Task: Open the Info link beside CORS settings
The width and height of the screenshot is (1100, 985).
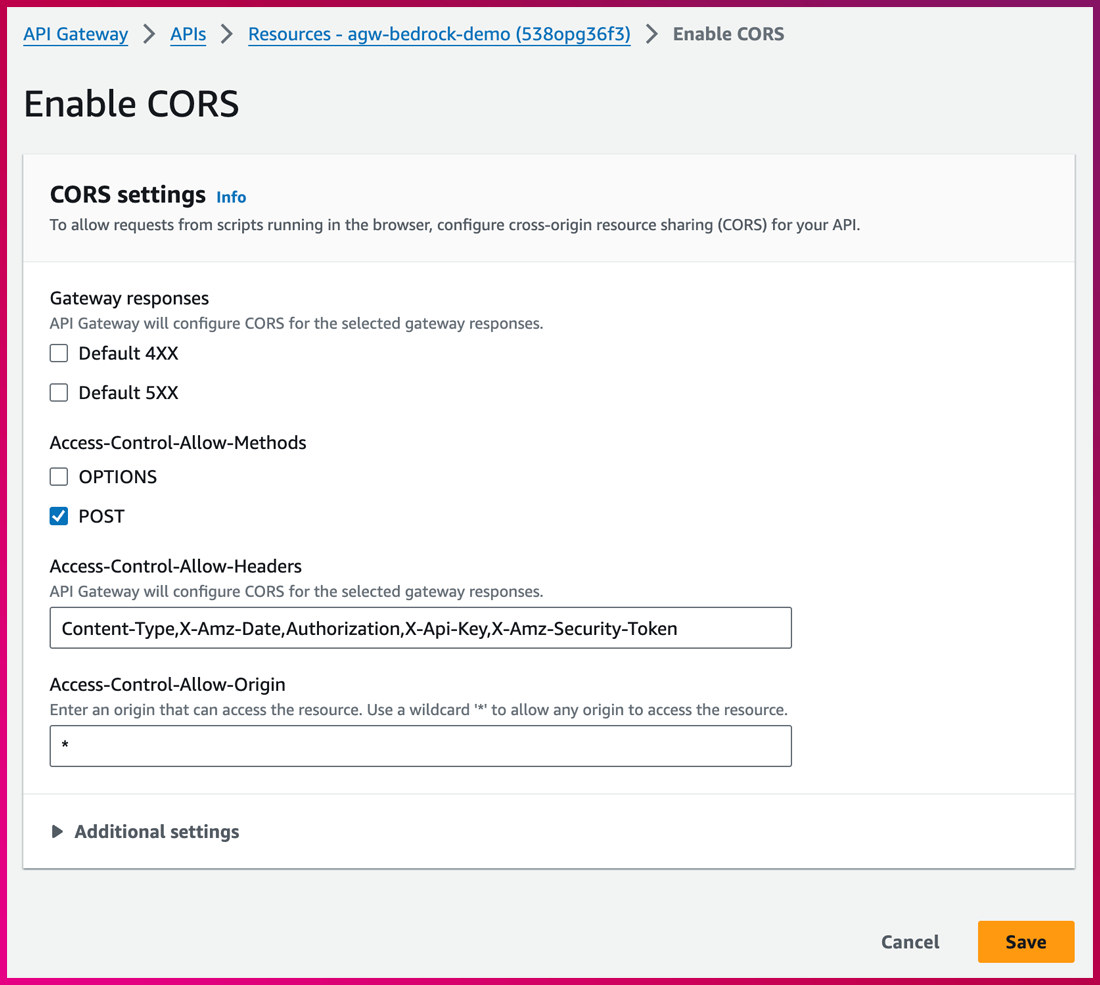Action: 231,197
